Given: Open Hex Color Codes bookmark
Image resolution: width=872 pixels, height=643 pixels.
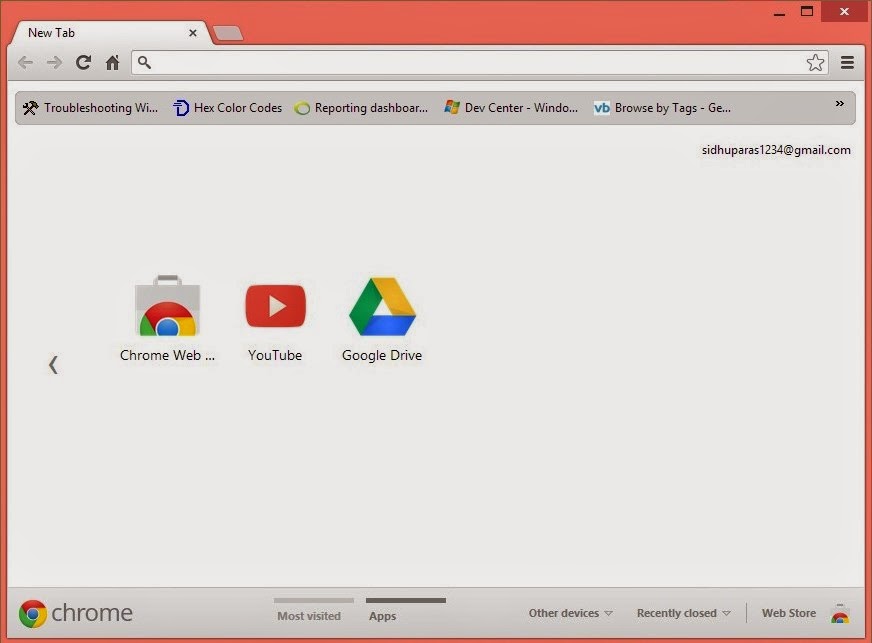Looking at the screenshot, I should pyautogui.click(x=227, y=108).
